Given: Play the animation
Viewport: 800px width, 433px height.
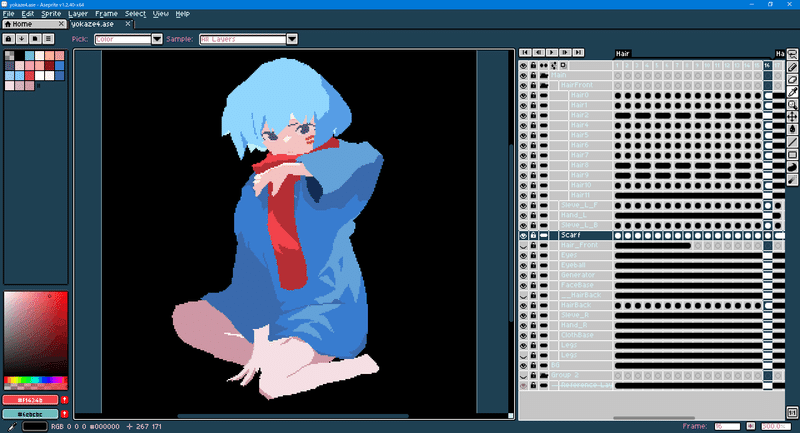Looking at the screenshot, I should point(552,53).
